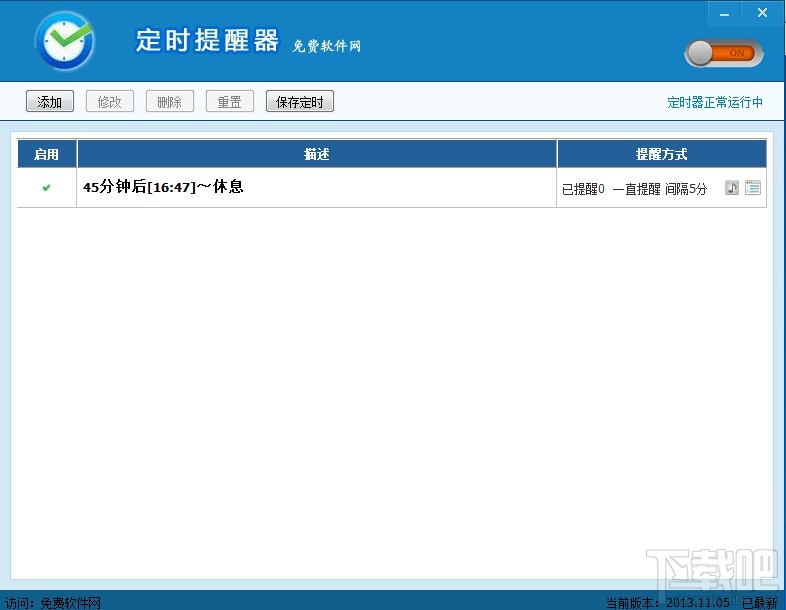Image resolution: width=786 pixels, height=610 pixels.
Task: Minimize the 定时提醒器 window
Action: (x=724, y=14)
